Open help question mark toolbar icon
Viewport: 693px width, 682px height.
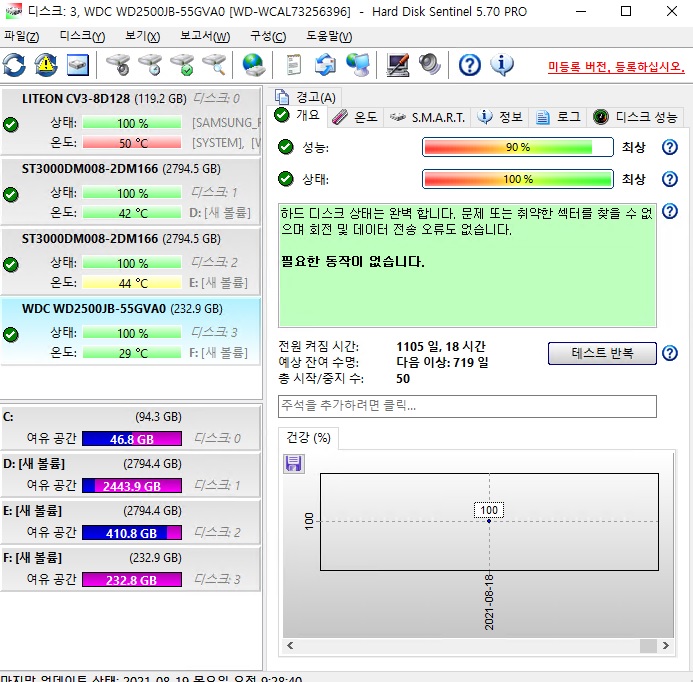(x=469, y=65)
